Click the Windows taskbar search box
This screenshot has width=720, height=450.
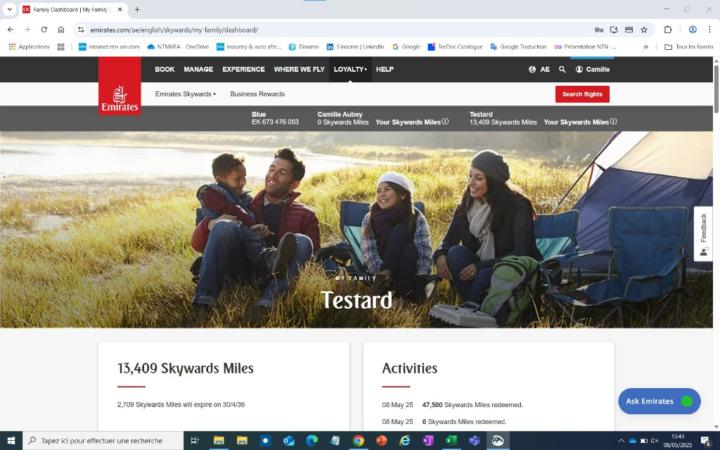(x=103, y=441)
